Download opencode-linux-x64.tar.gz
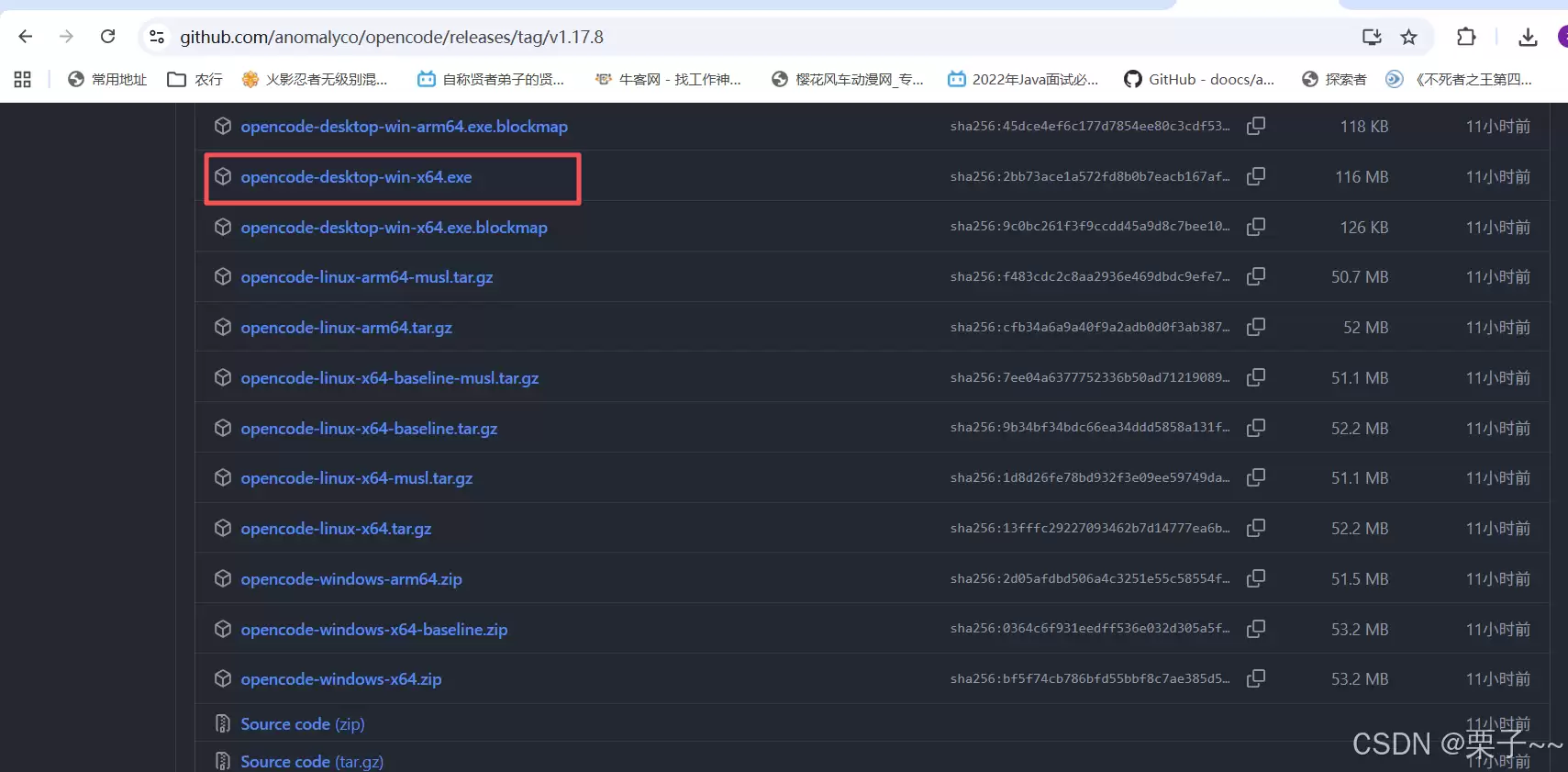The height and width of the screenshot is (772, 1568). pos(336,529)
